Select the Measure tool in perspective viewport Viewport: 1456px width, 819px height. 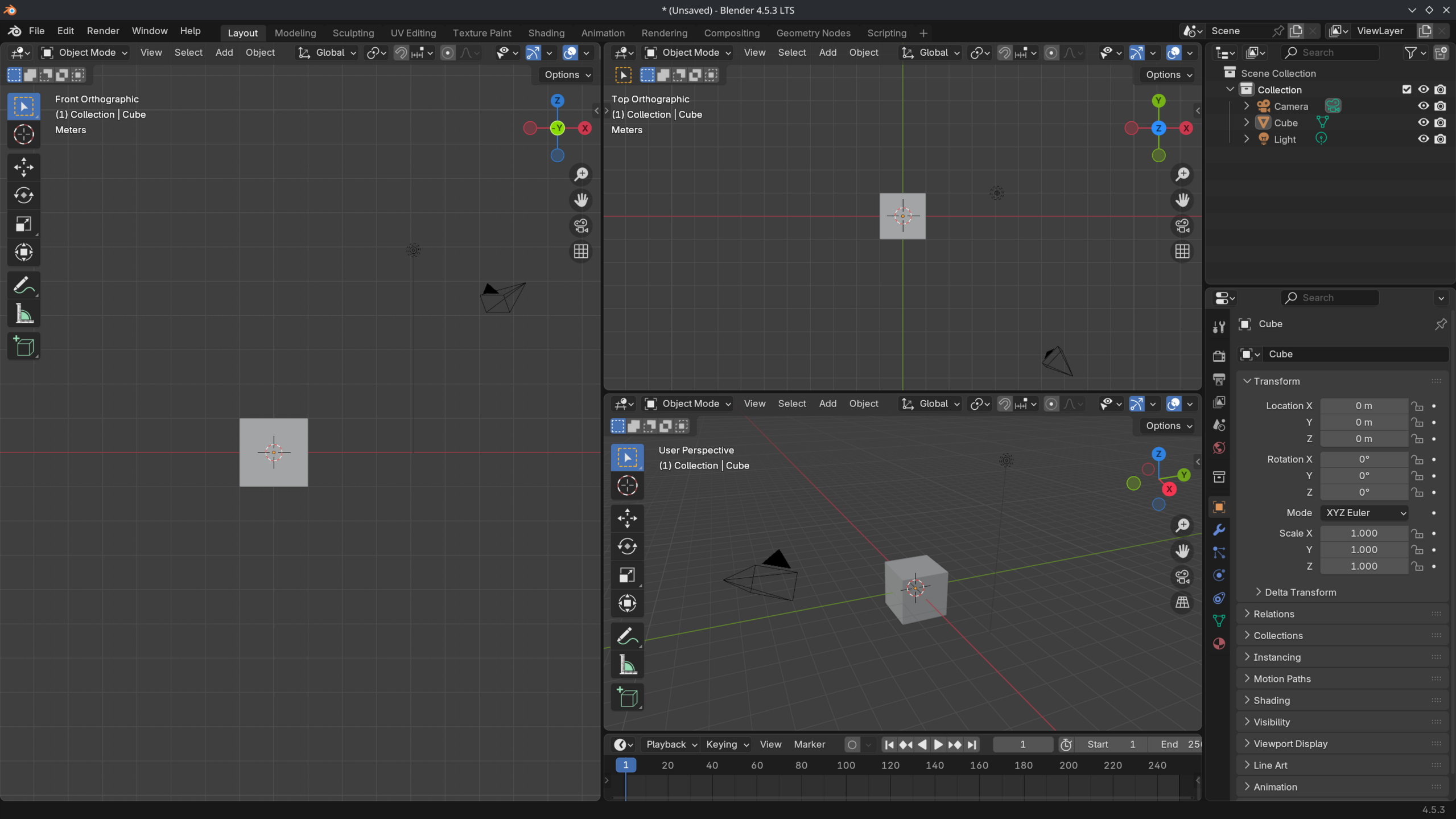[x=627, y=664]
